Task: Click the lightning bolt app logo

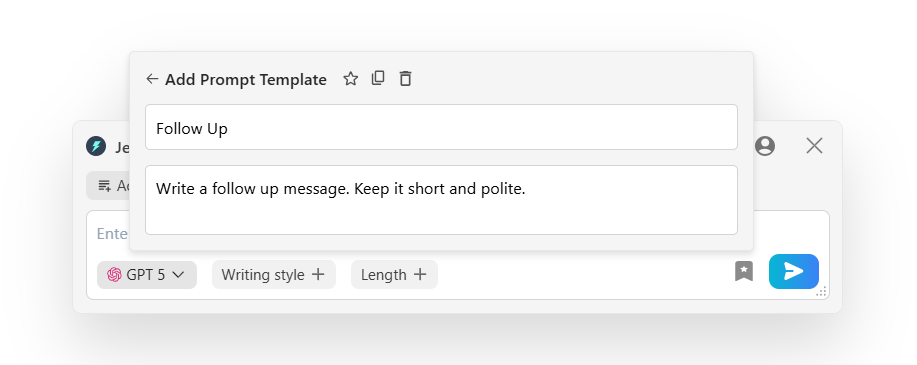Action: (x=96, y=146)
